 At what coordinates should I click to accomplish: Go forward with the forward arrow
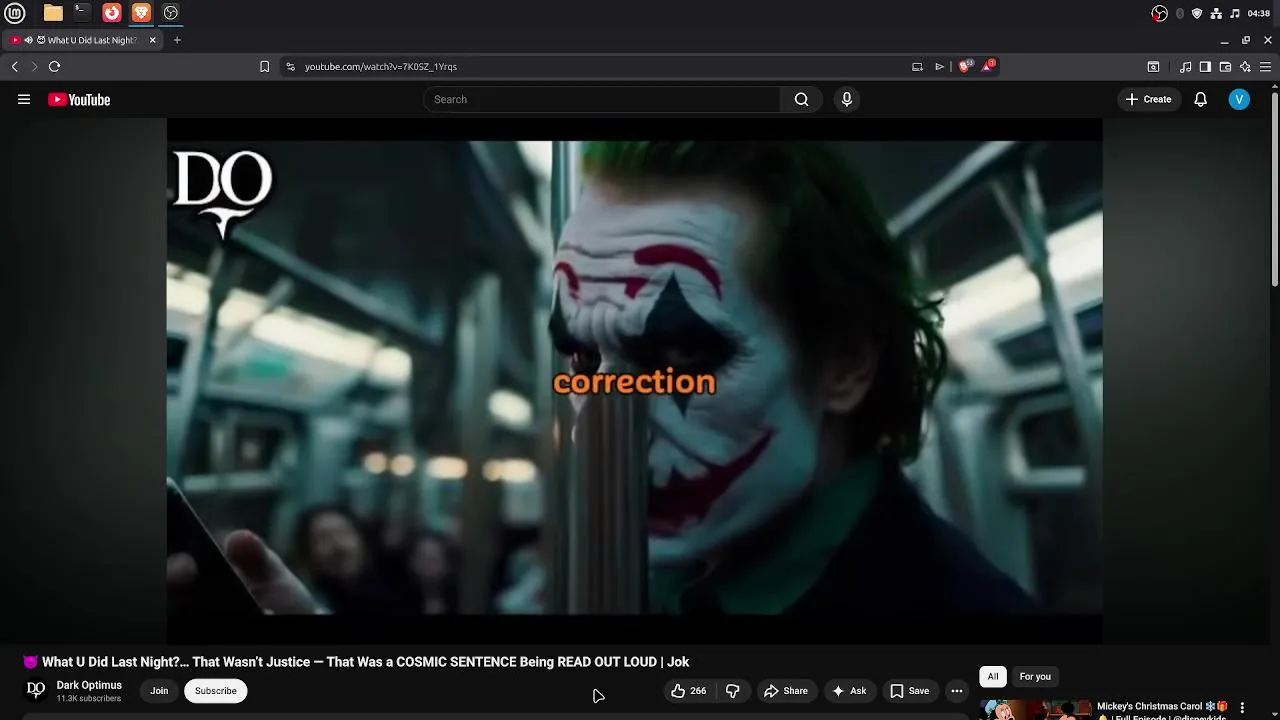[x=34, y=66]
